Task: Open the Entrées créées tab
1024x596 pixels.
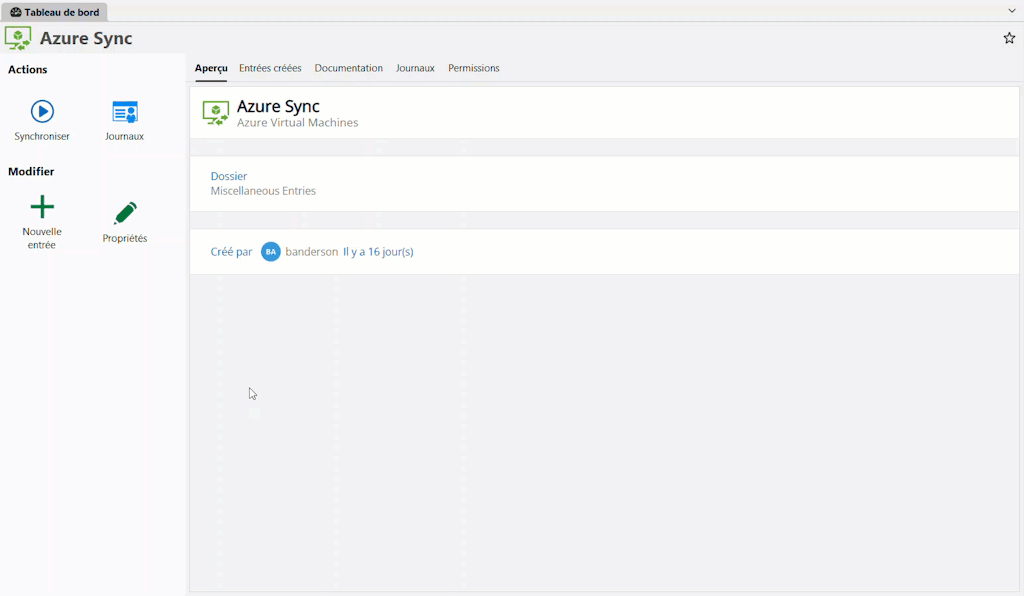Action: [270, 68]
